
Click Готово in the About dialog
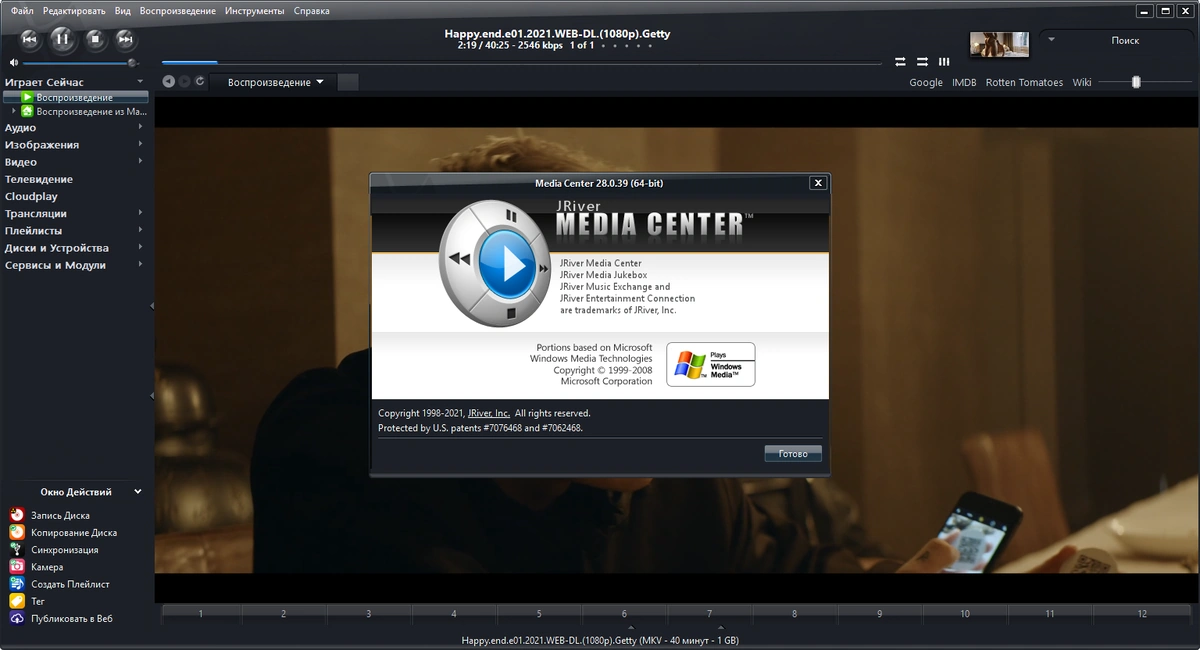793,454
